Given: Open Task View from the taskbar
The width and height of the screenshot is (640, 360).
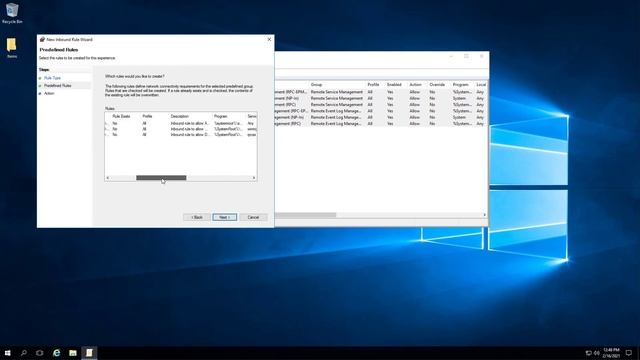Looking at the screenshot, I should tap(40, 353).
